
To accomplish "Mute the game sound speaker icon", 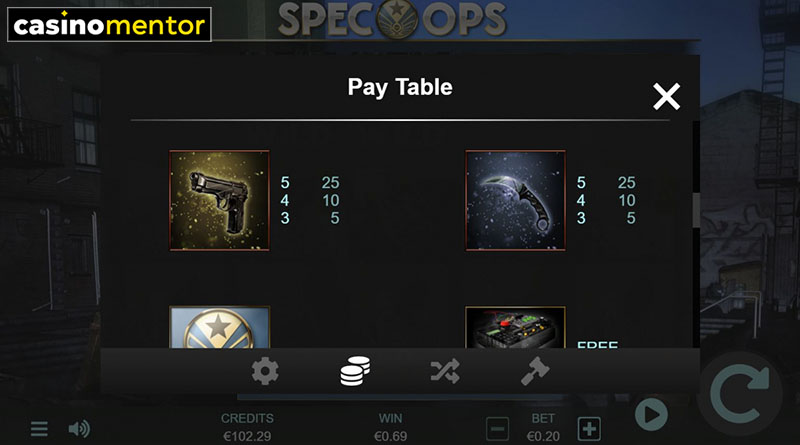I will pyautogui.click(x=79, y=429).
